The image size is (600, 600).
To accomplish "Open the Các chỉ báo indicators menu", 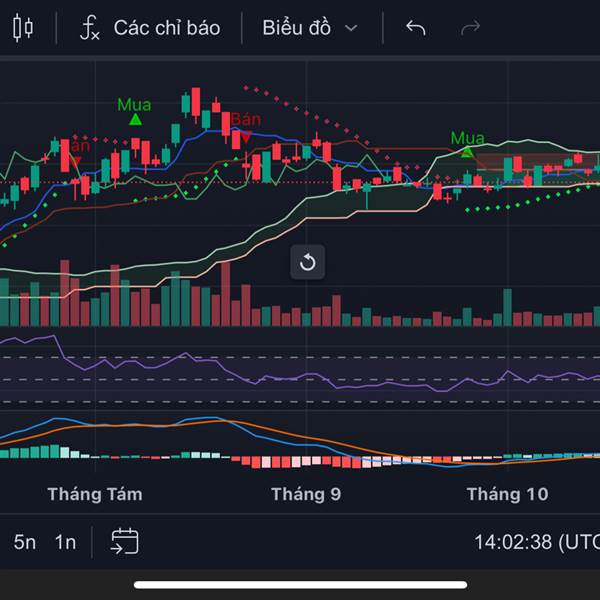I will (x=150, y=28).
